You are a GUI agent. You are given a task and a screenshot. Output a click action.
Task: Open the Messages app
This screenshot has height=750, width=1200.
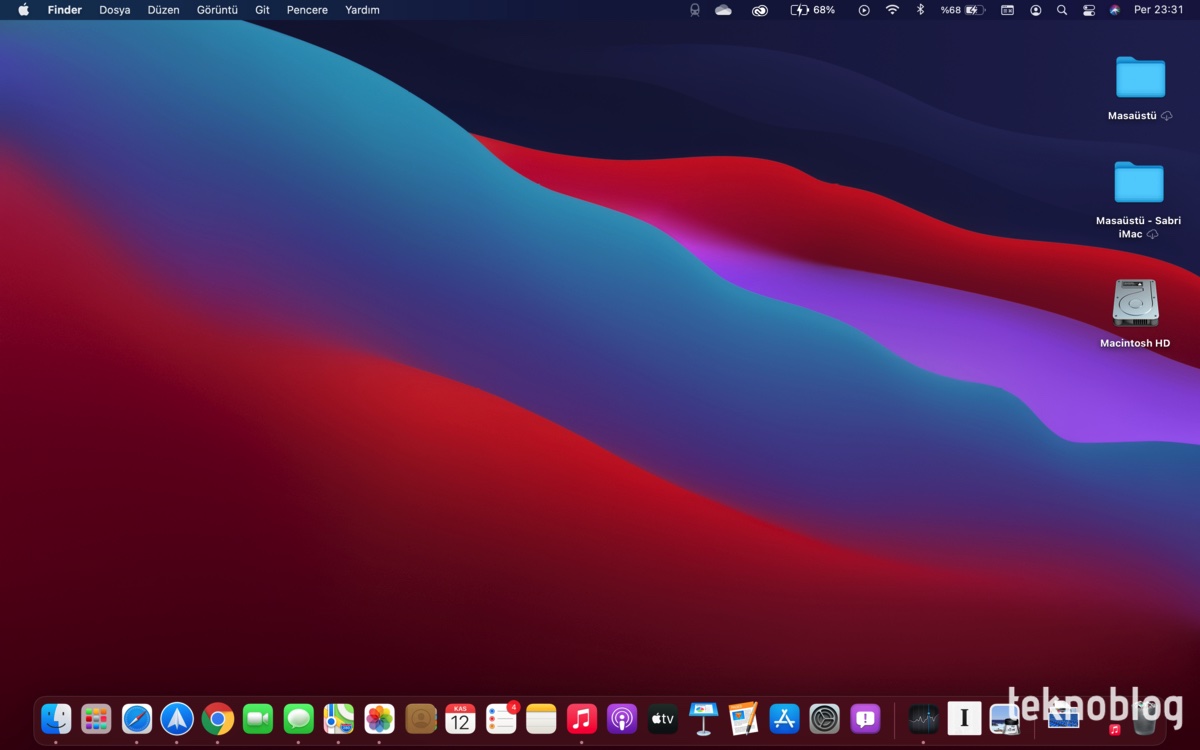click(299, 718)
